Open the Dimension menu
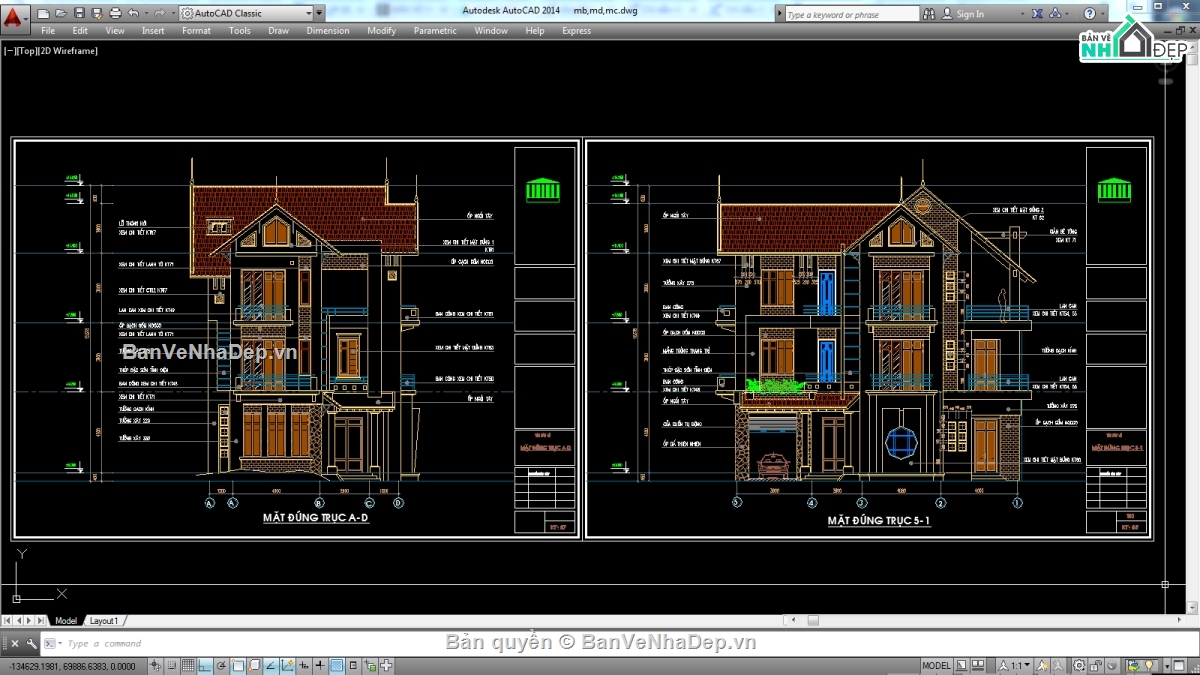Viewport: 1200px width, 675px height. click(x=327, y=31)
